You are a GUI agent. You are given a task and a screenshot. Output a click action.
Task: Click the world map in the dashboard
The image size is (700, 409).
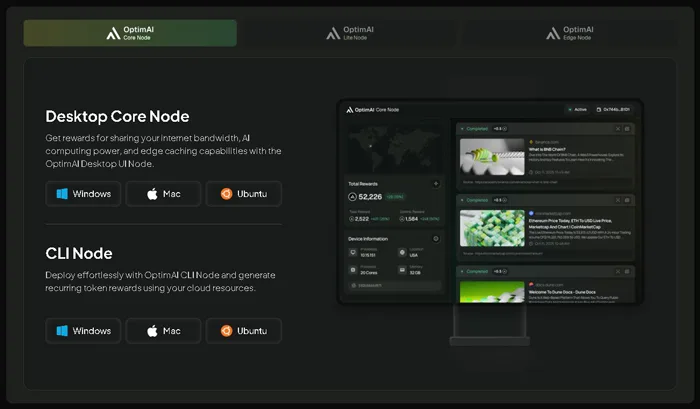point(394,147)
